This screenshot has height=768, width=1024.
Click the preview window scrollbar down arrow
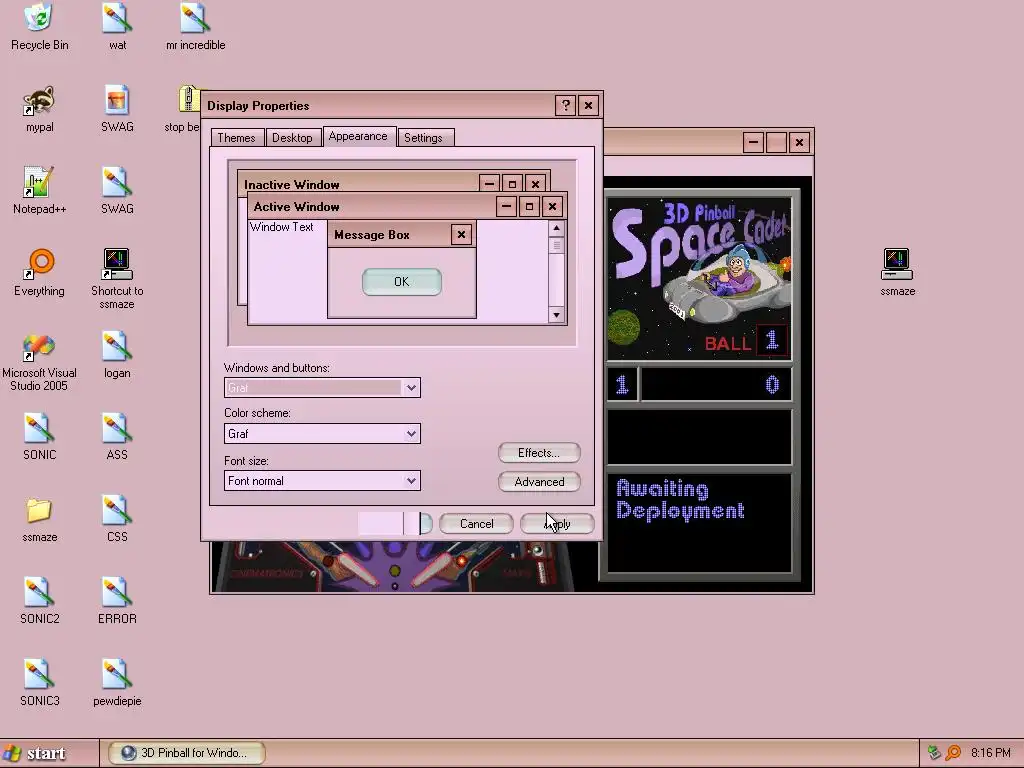556,315
